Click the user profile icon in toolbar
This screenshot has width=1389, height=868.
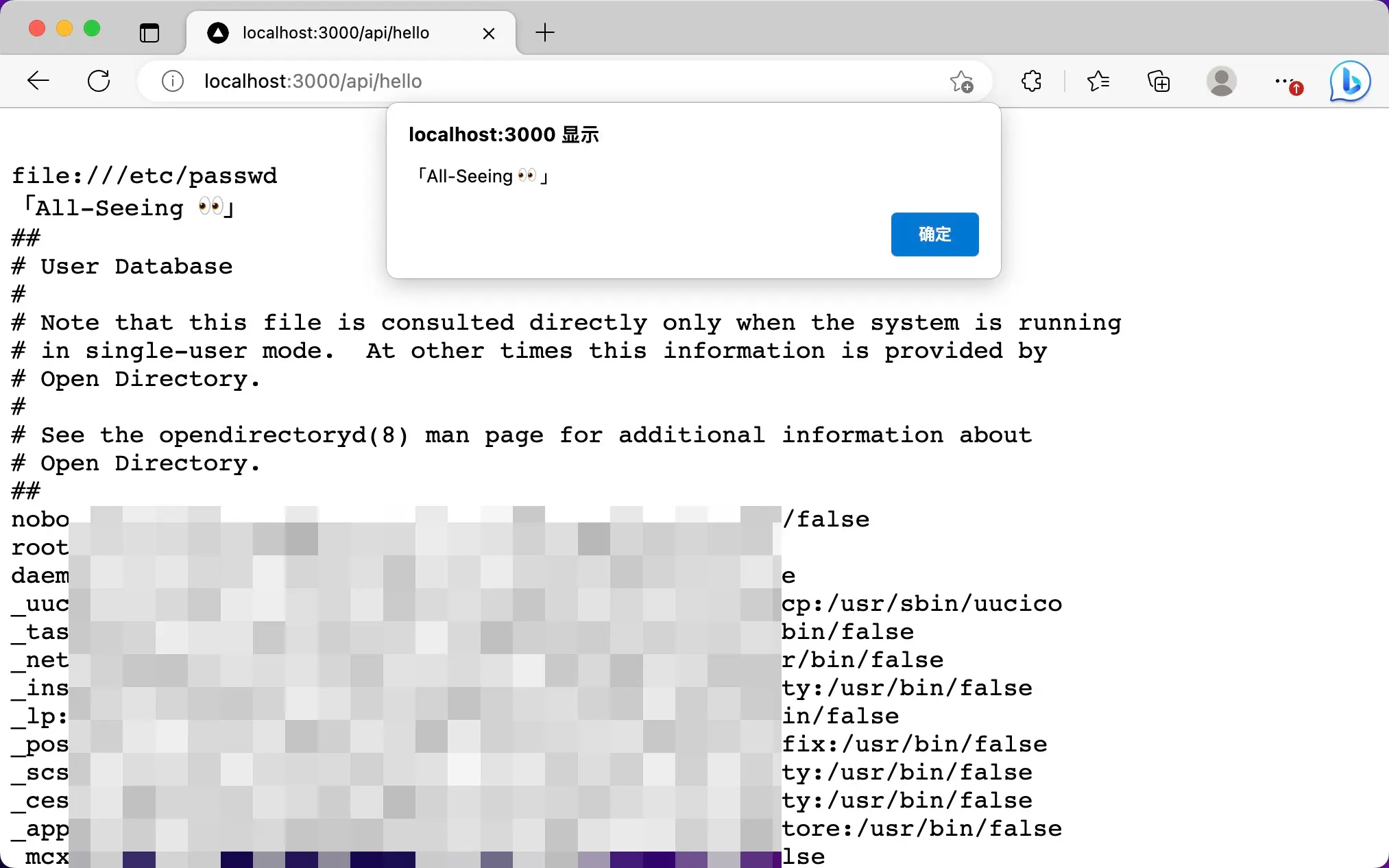click(x=1221, y=81)
